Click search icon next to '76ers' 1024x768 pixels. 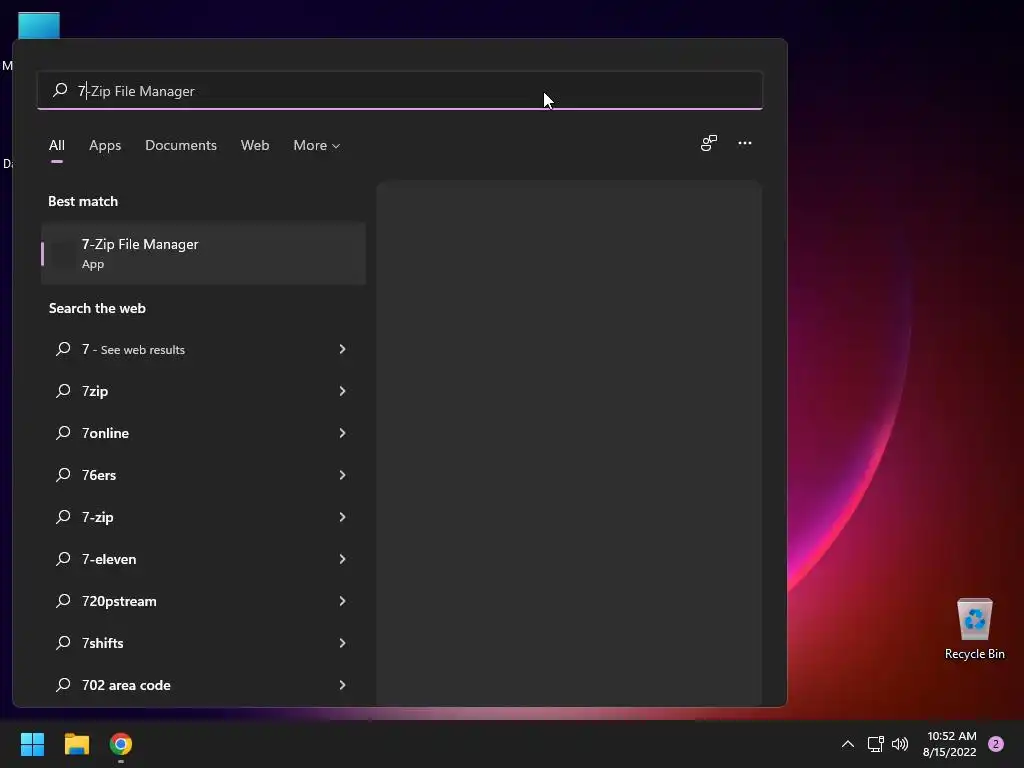63,474
